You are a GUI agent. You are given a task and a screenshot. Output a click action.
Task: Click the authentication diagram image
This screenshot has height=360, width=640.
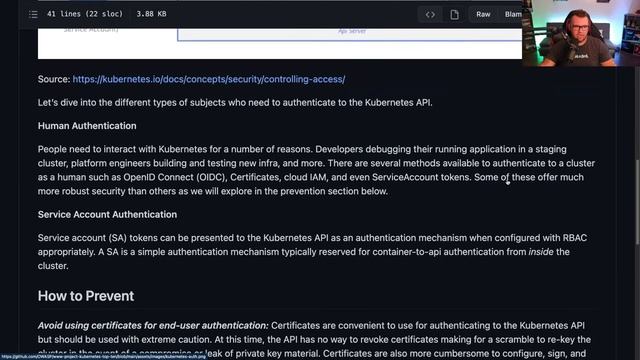[280, 43]
